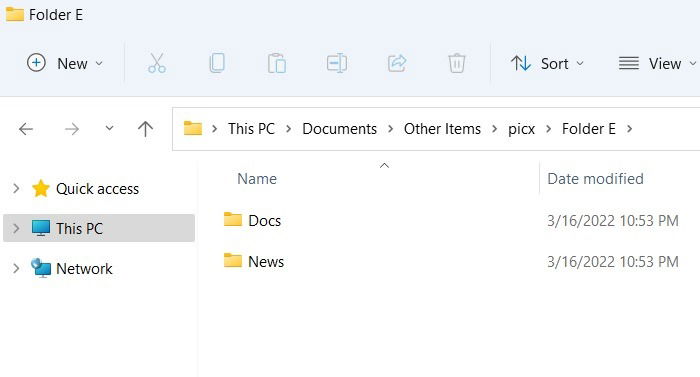The height and width of the screenshot is (377, 700).
Task: Go back with the left arrow
Action: click(x=26, y=129)
